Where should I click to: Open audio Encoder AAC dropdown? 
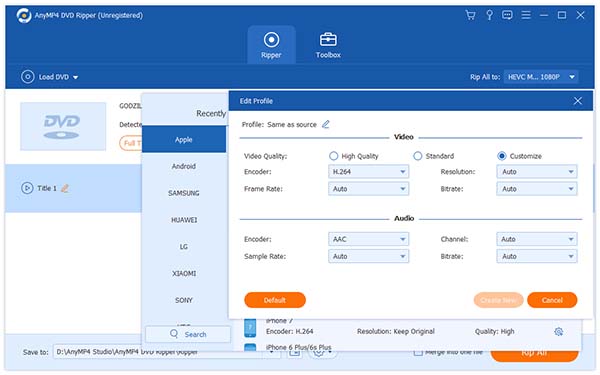368,239
